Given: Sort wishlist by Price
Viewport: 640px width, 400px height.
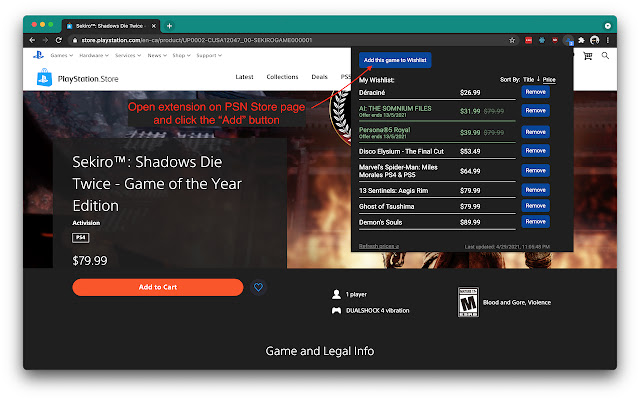Looking at the screenshot, I should pyautogui.click(x=549, y=80).
